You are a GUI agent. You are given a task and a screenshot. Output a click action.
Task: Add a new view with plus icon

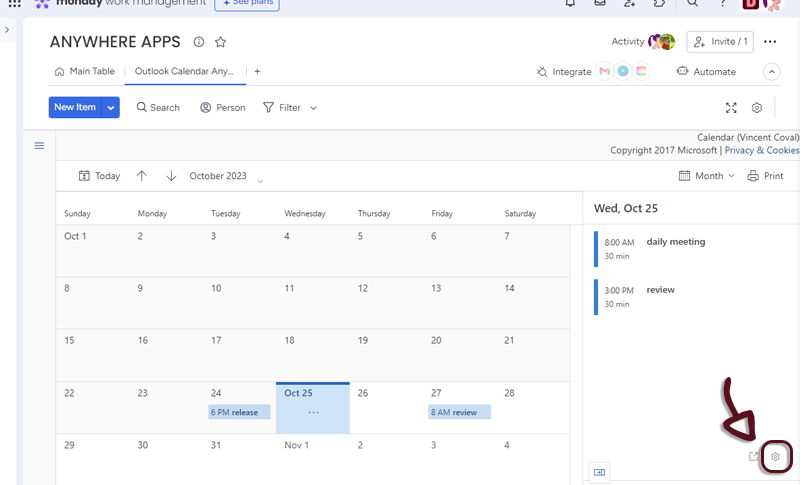257,72
